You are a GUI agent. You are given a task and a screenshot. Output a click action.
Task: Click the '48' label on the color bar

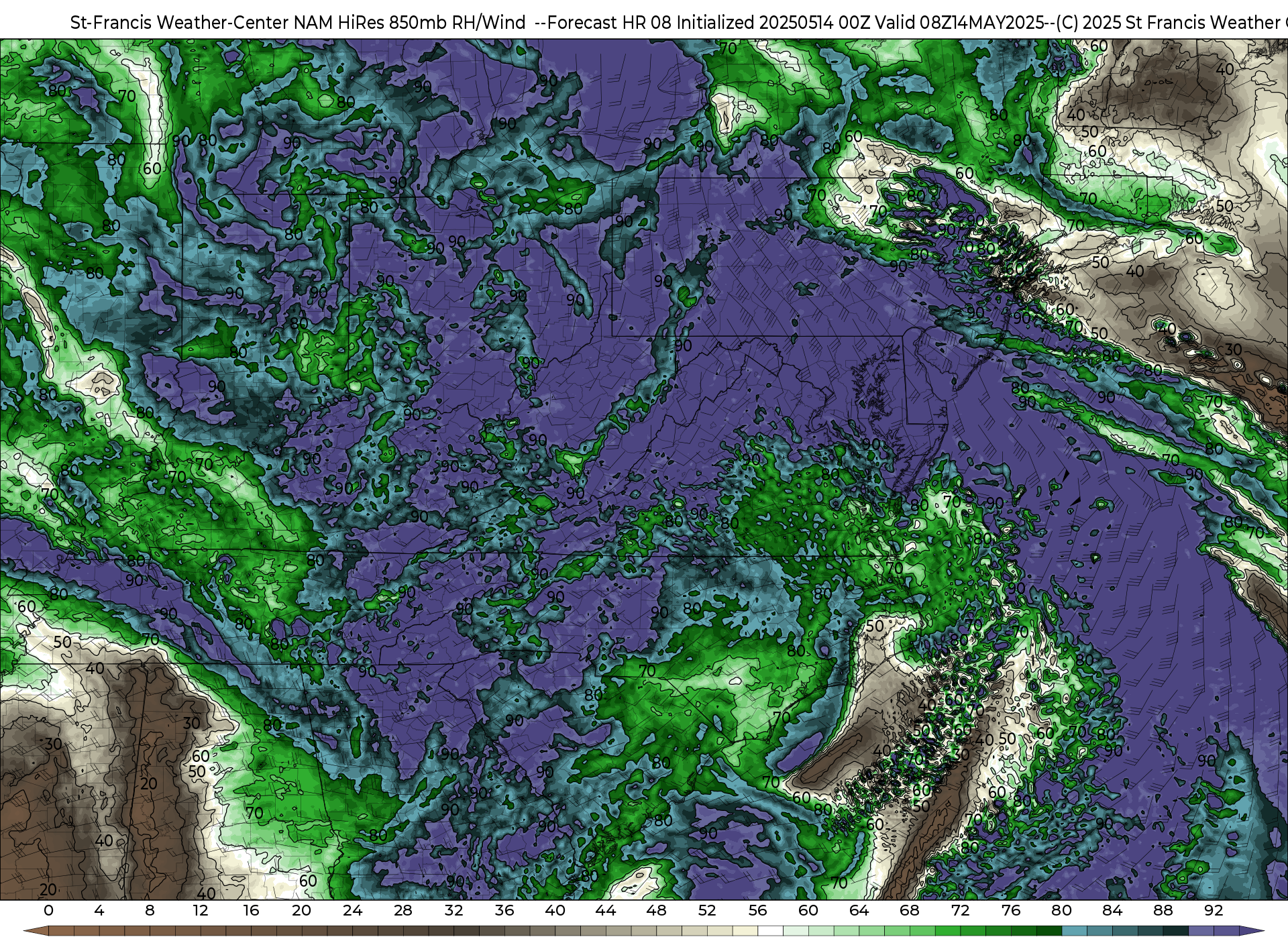(x=656, y=910)
